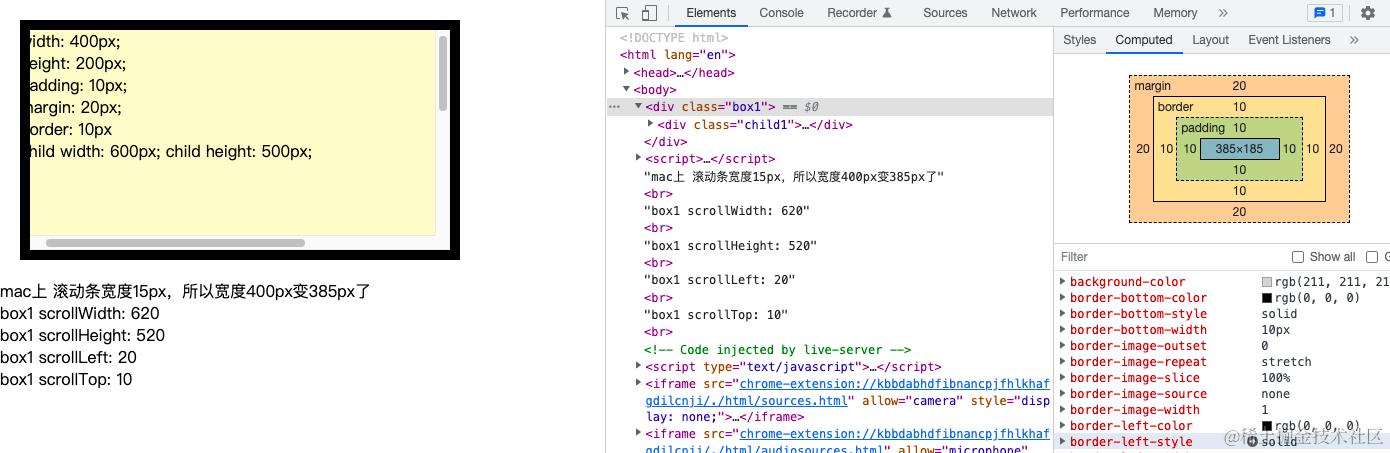This screenshot has width=1390, height=453.
Task: Open the Recorder tab
Action: tap(859, 13)
